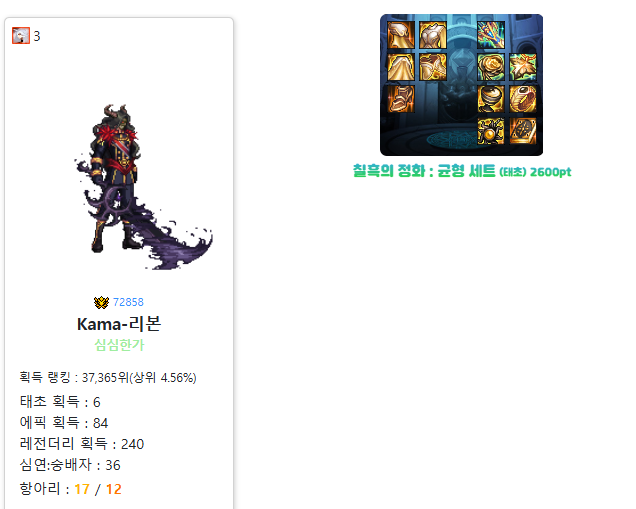Click the golden shoulder armor icon
Image resolution: width=636 pixels, height=509 pixels.
pyautogui.click(x=401, y=35)
